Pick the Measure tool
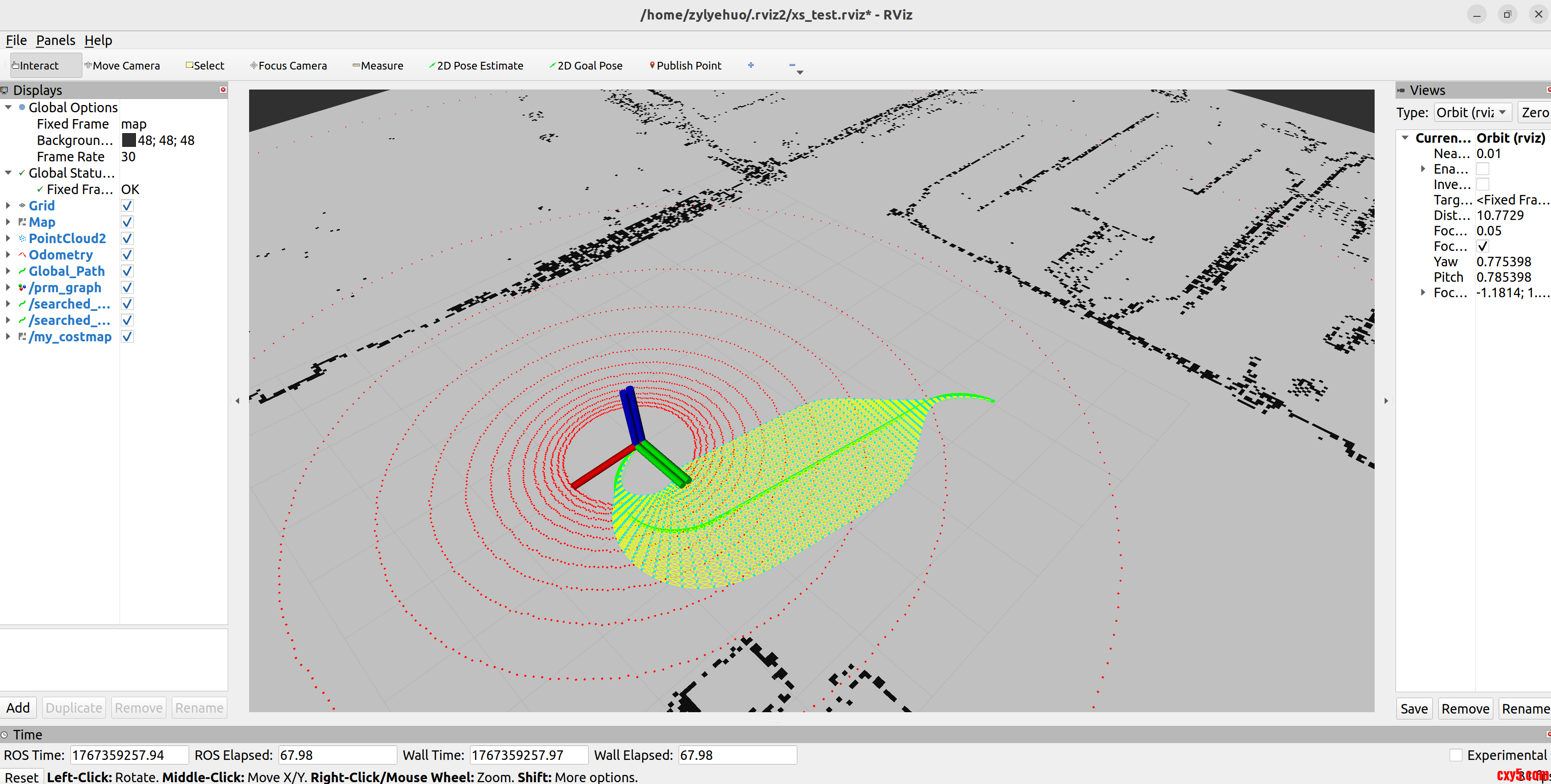 coord(377,65)
